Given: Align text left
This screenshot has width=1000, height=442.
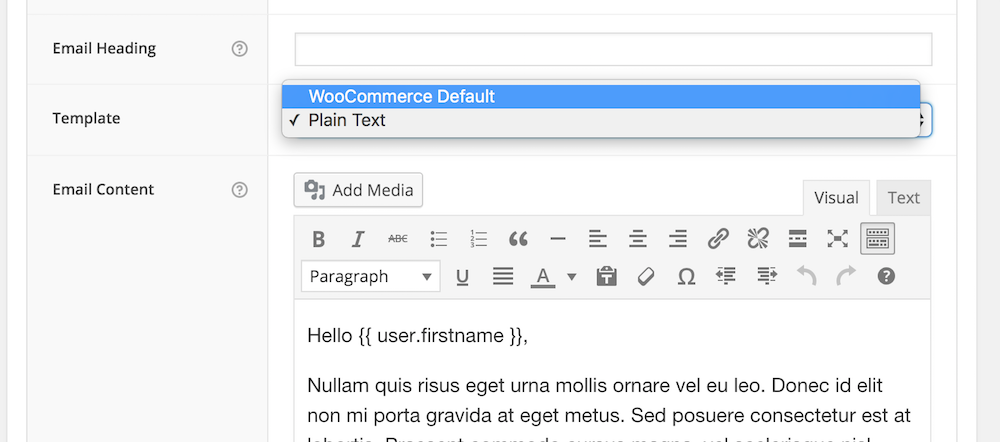Looking at the screenshot, I should (x=598, y=239).
